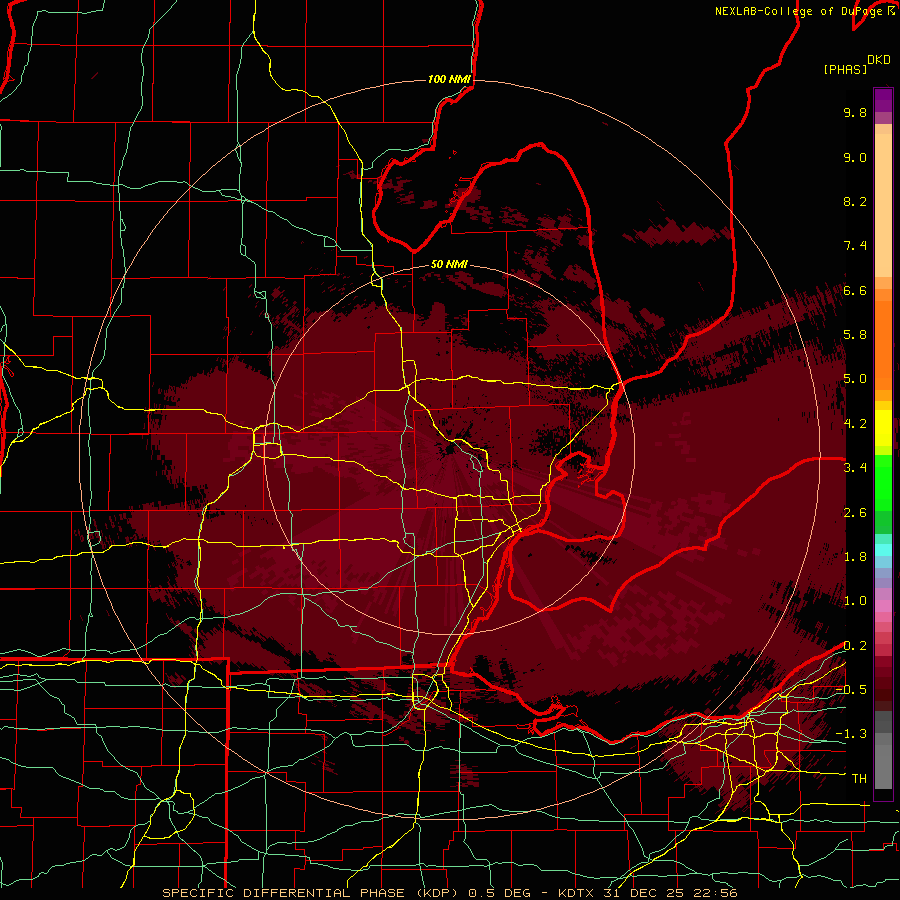
Task: Select the 9.8 value on the color scale
Action: click(855, 112)
